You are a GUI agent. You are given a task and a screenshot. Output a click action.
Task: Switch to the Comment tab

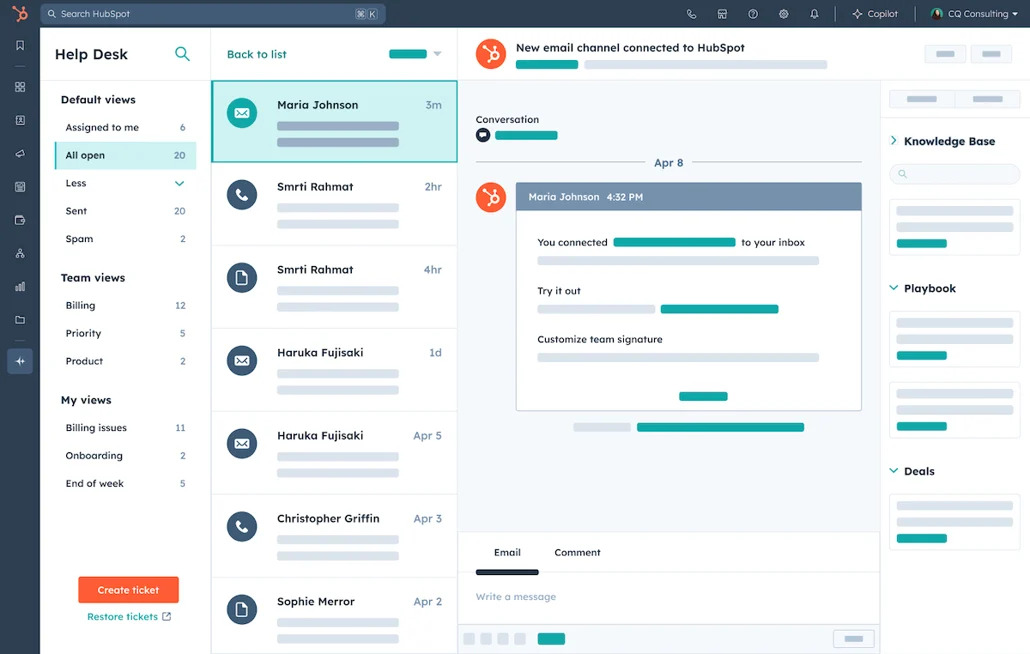pyautogui.click(x=577, y=552)
